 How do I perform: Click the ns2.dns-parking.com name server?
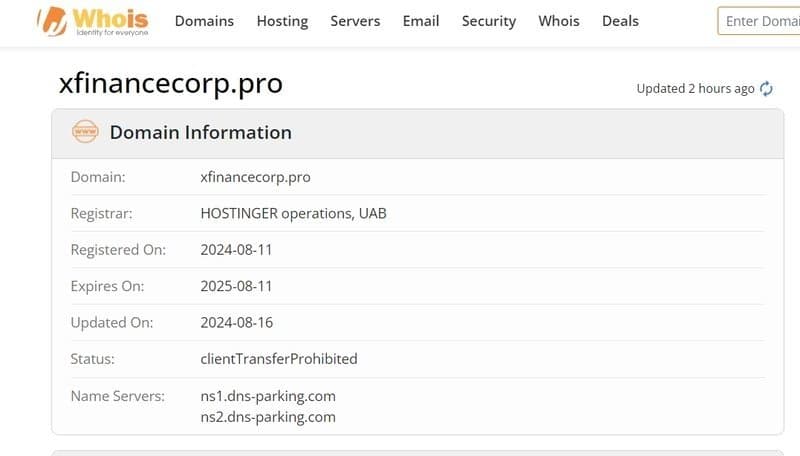(267, 416)
